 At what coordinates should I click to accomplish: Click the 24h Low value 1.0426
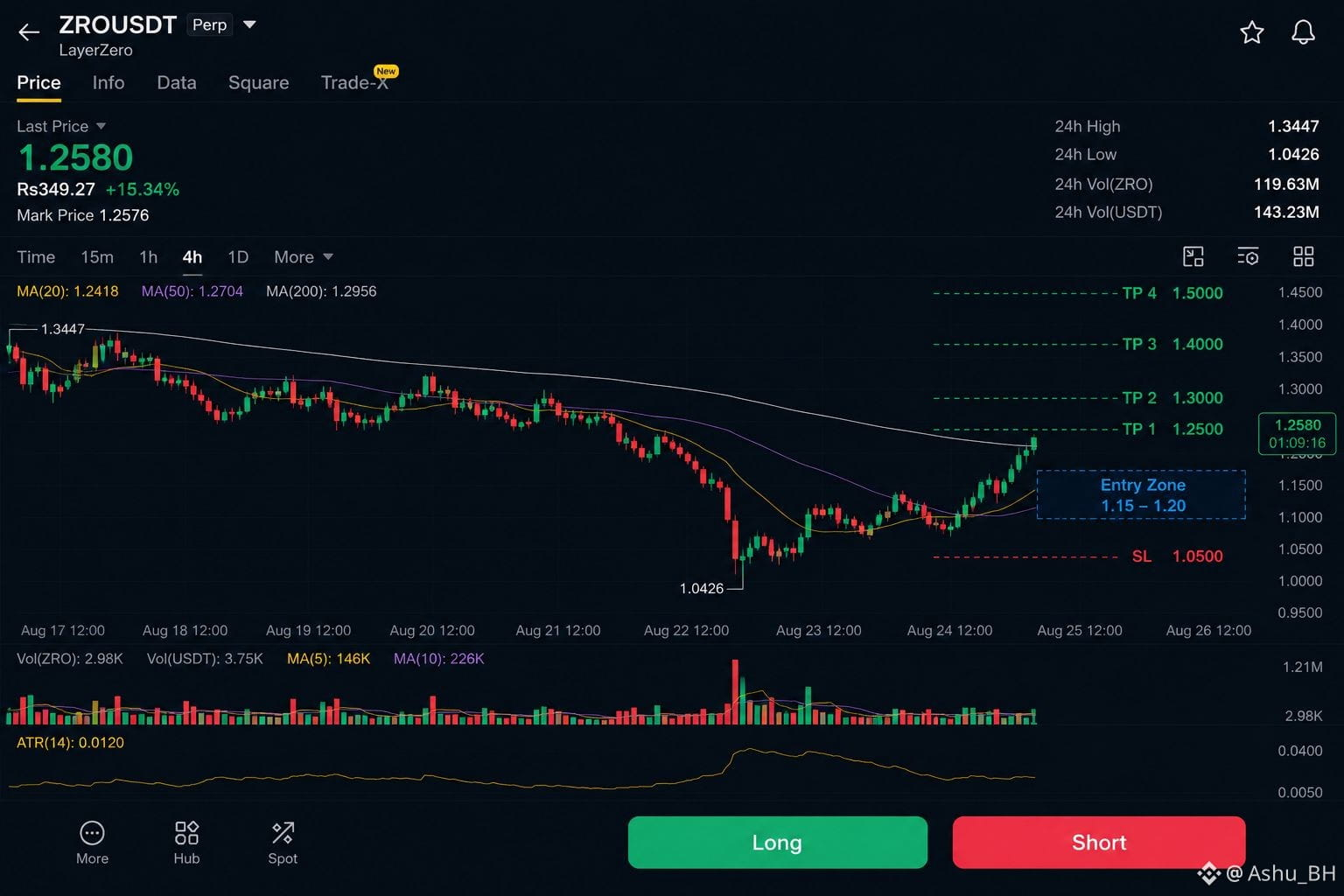click(1293, 154)
